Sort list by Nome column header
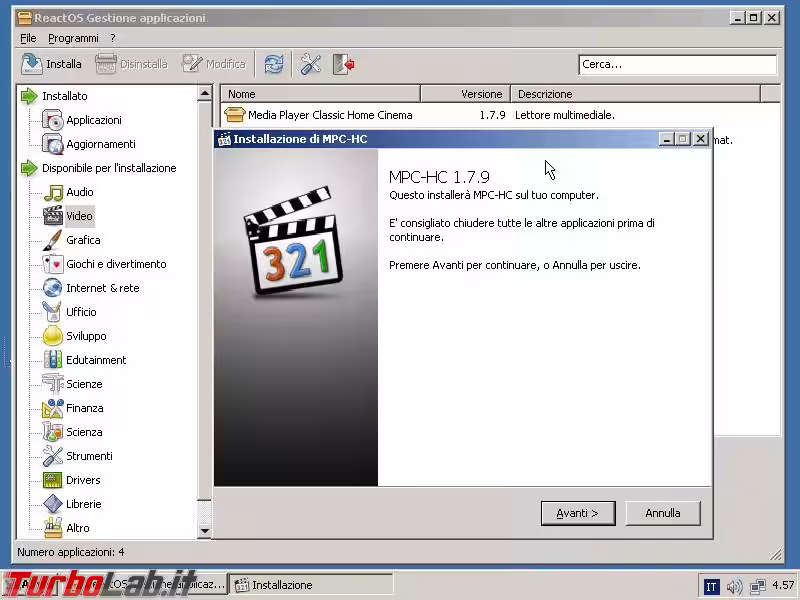The image size is (800, 600). tap(320, 94)
